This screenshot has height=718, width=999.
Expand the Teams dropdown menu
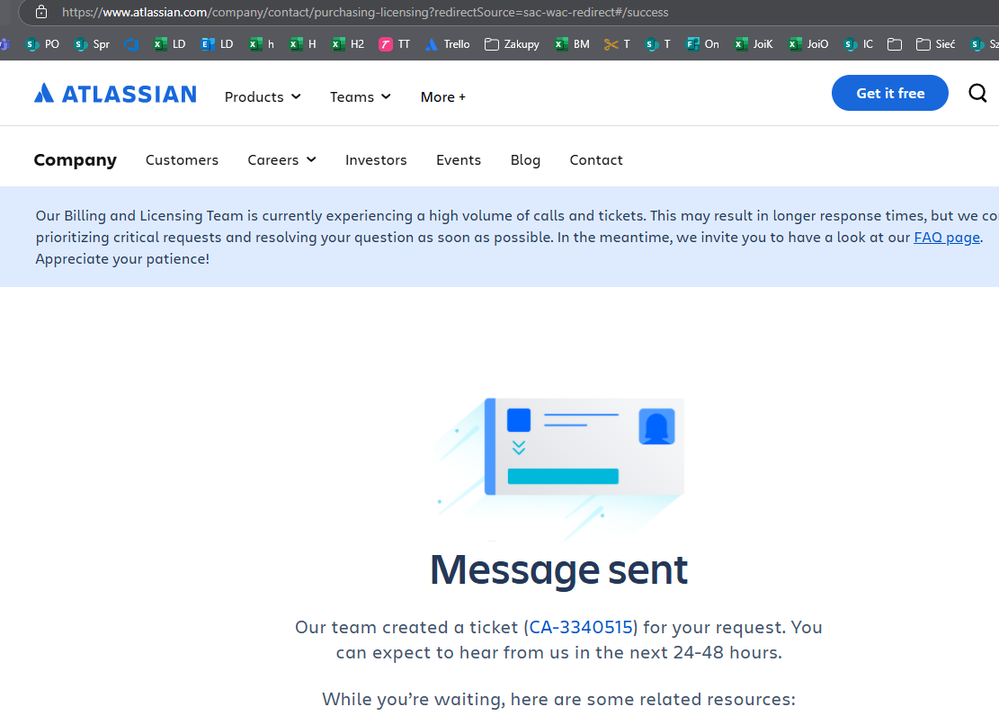(360, 97)
